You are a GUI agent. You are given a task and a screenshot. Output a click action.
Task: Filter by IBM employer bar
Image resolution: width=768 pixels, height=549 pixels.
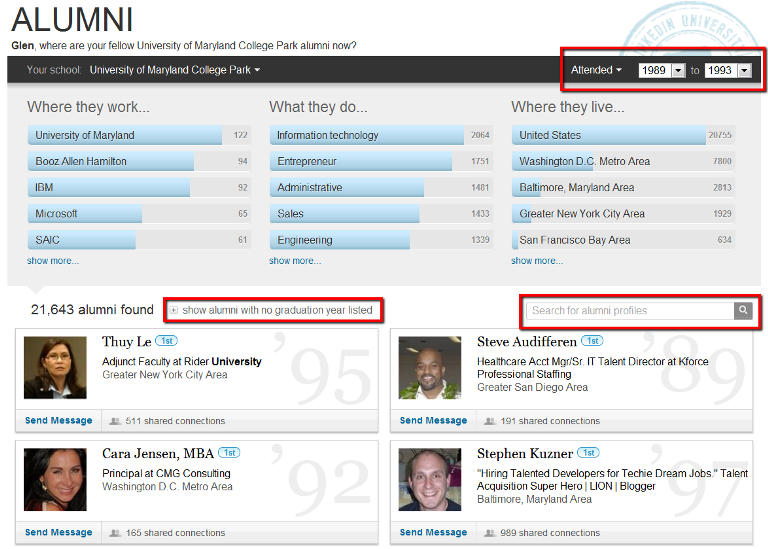coord(139,188)
